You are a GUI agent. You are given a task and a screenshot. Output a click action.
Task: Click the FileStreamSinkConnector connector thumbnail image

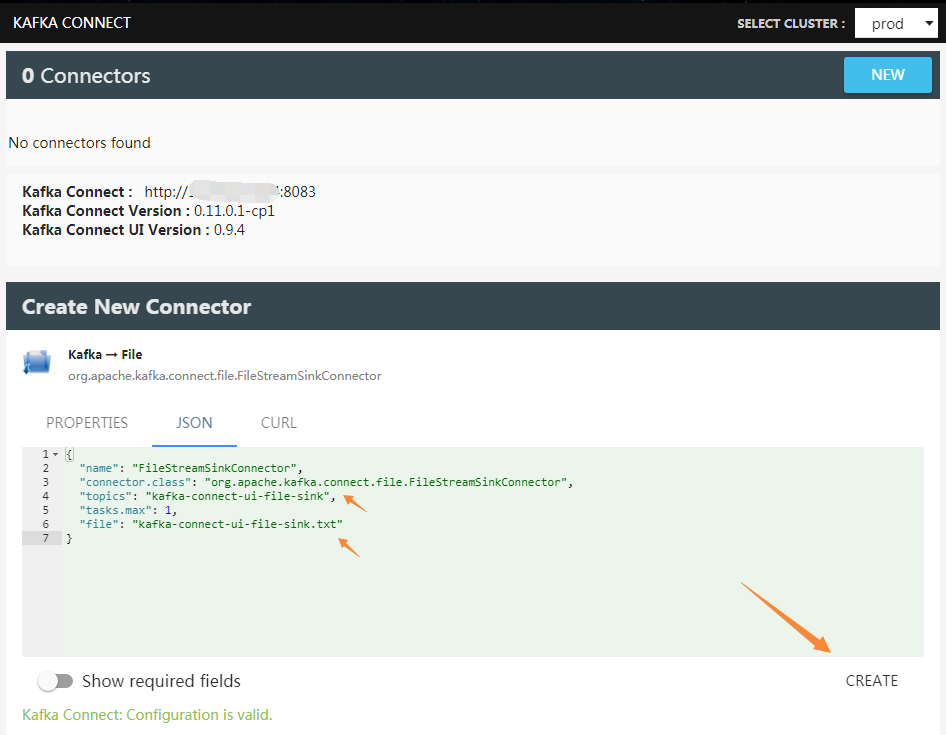point(36,362)
